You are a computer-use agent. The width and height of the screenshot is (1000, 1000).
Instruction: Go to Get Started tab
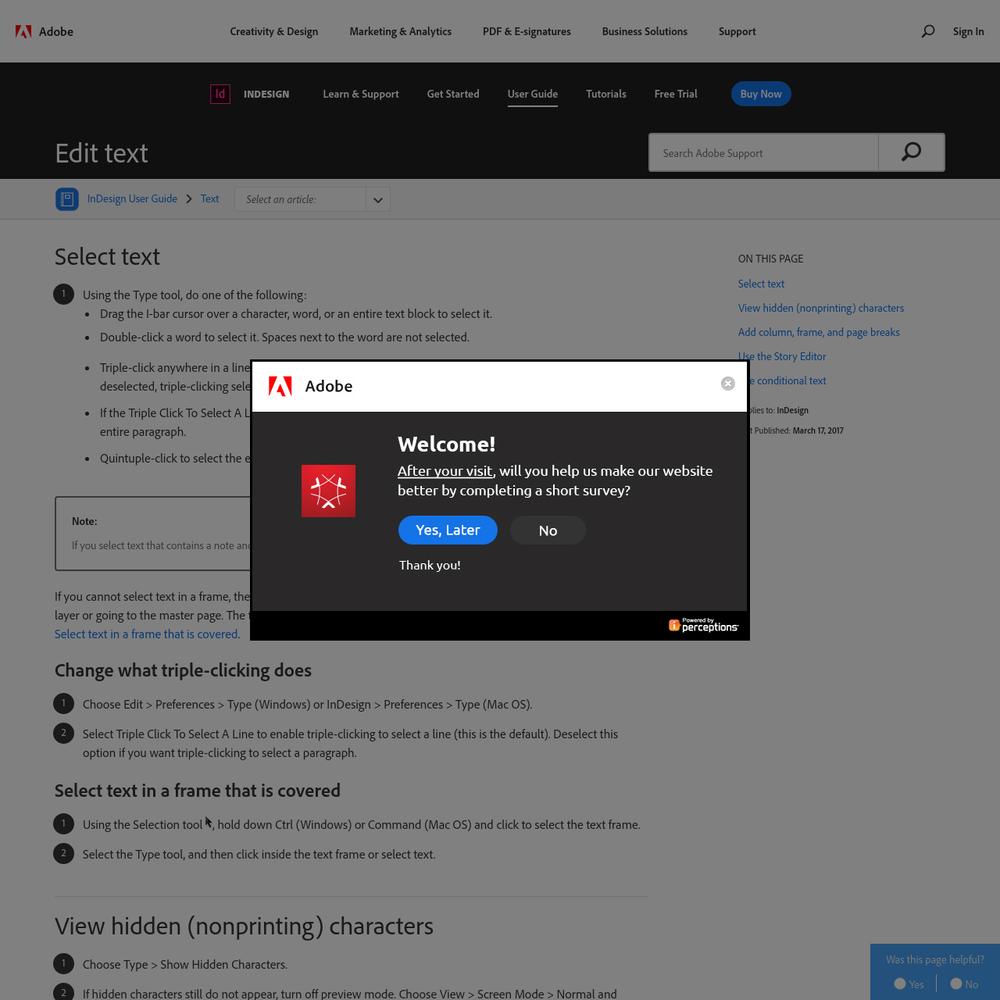click(x=453, y=94)
